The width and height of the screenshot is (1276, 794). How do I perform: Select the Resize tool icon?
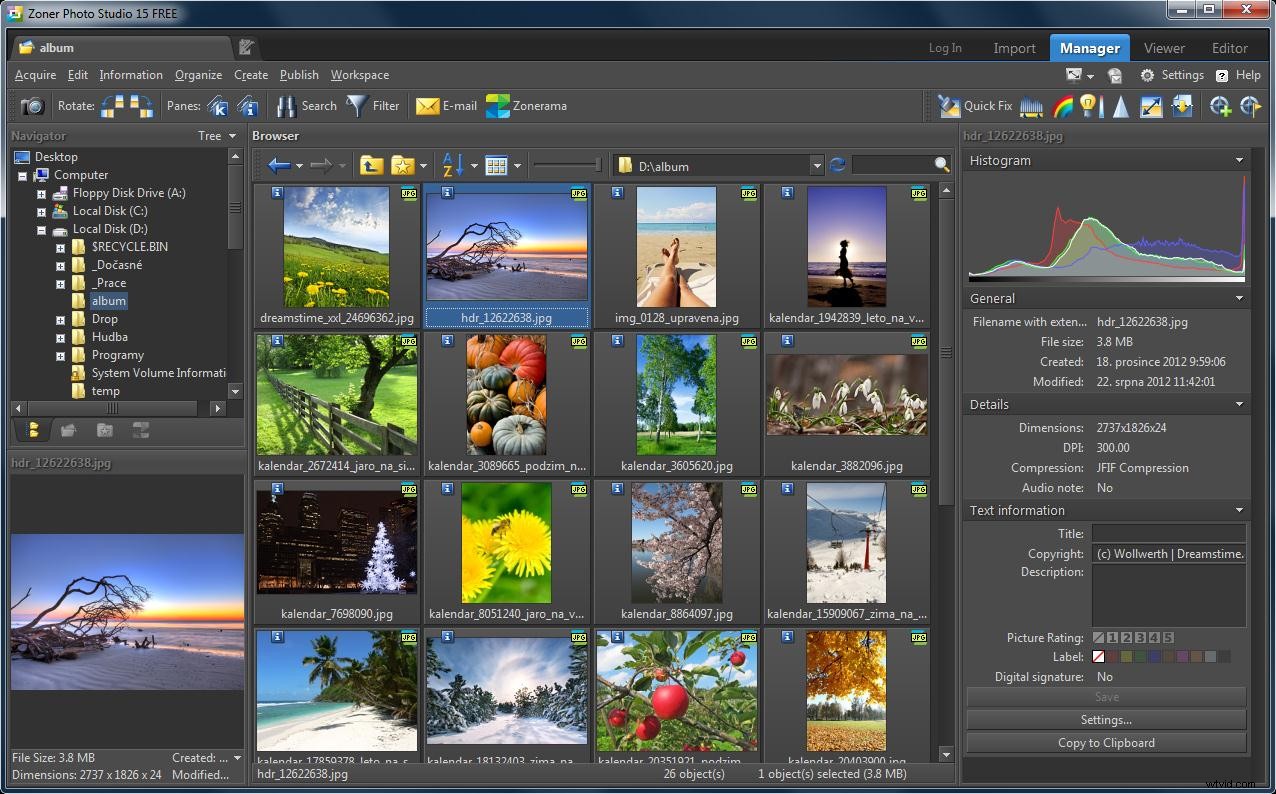coord(1151,105)
